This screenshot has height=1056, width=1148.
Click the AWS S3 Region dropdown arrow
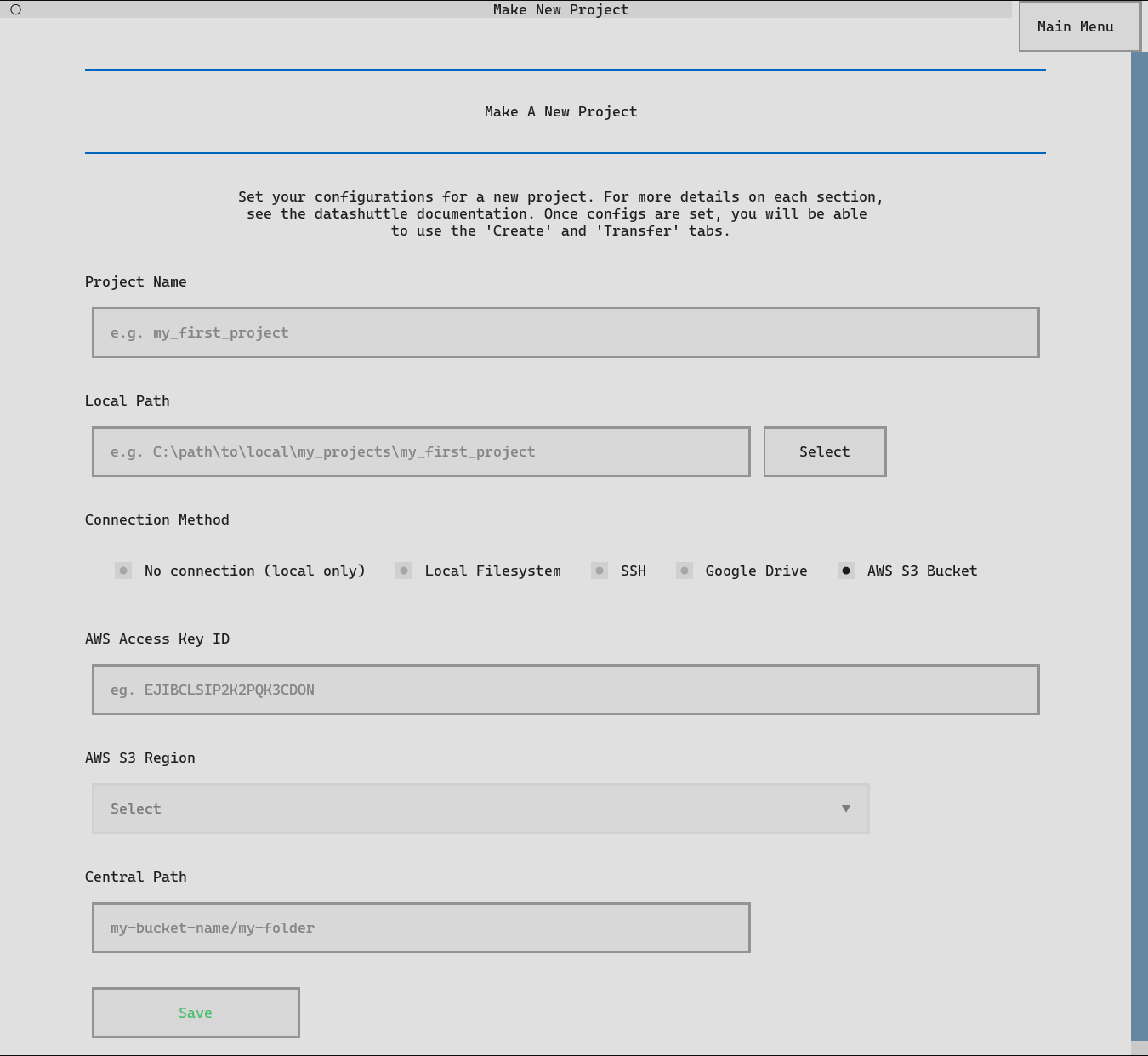point(845,809)
